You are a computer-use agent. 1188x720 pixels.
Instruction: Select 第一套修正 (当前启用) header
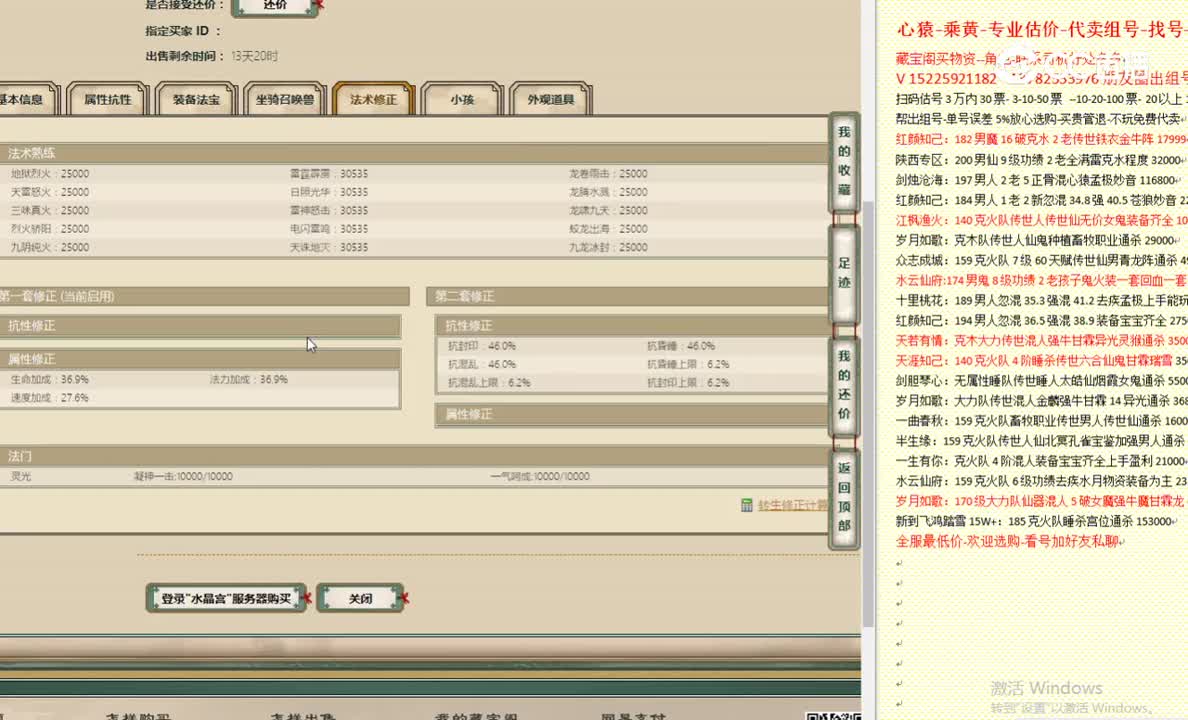204,296
